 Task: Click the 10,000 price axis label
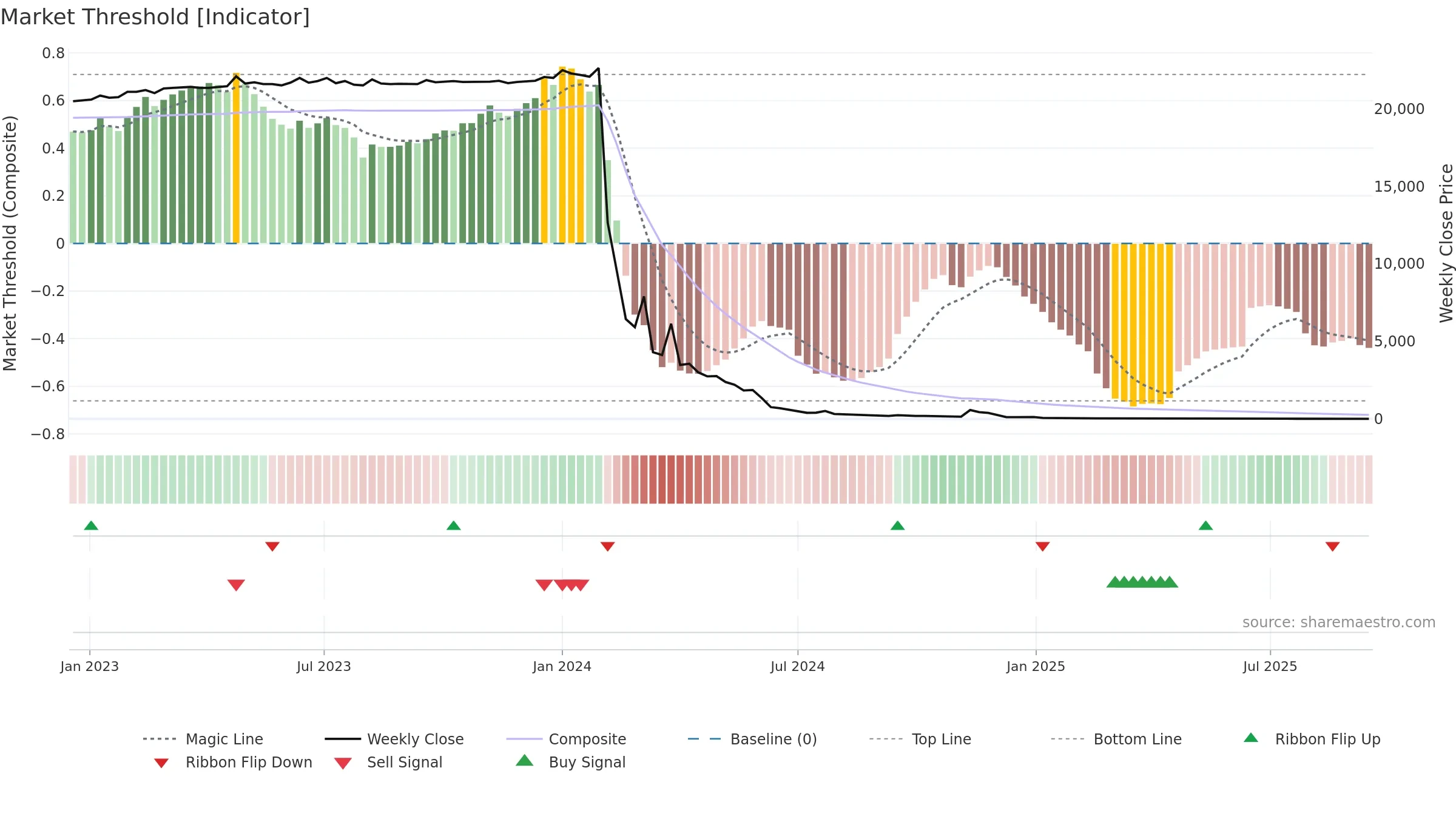1400,264
